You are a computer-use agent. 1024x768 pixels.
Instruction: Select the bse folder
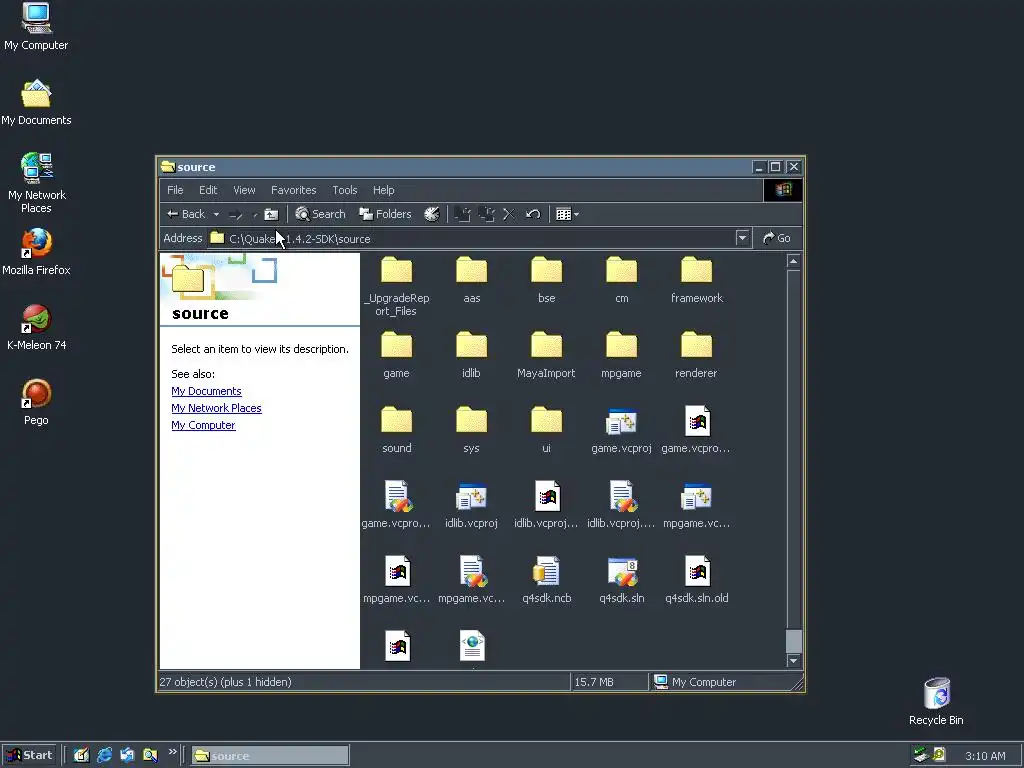point(547,281)
